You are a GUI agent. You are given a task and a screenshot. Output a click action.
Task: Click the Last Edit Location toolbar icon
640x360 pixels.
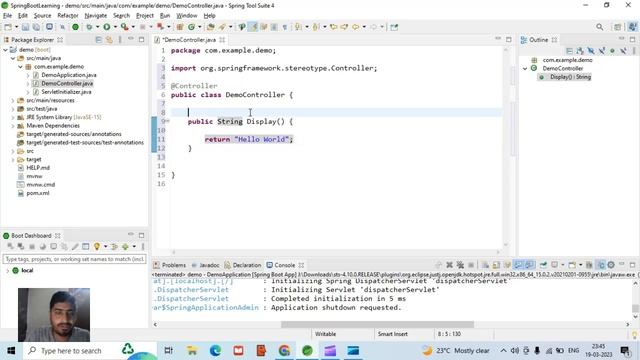[333, 27]
